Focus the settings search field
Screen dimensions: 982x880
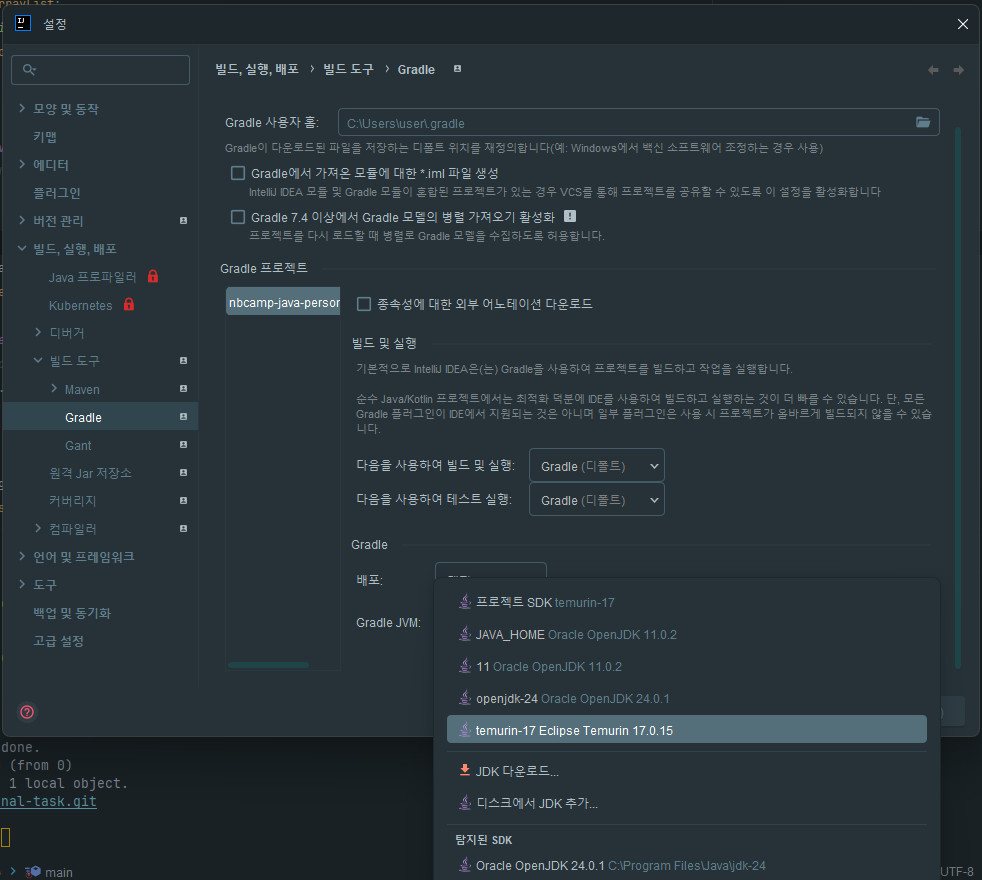point(100,70)
